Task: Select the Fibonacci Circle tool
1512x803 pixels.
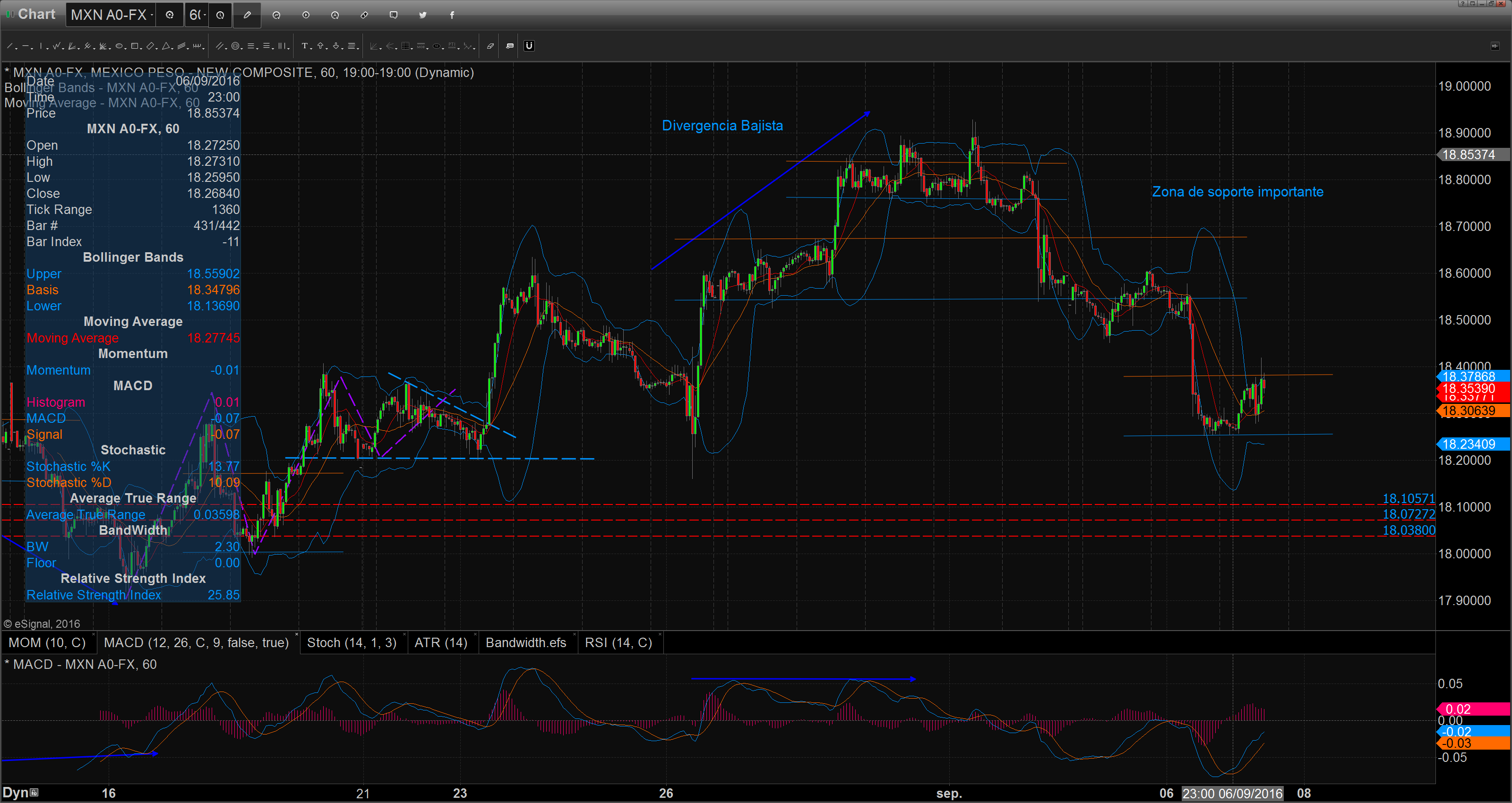Action: (235, 46)
